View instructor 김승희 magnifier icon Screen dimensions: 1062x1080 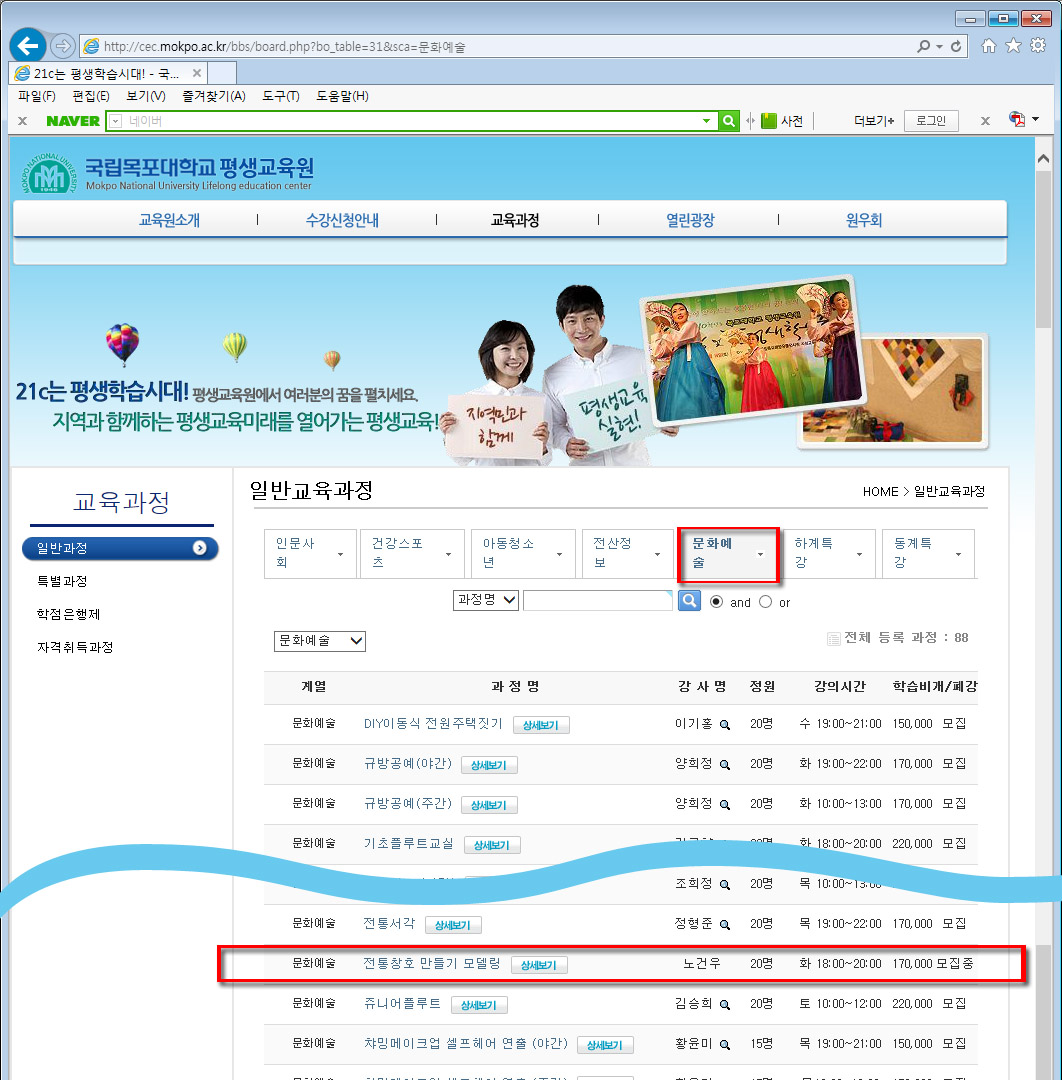tap(725, 1005)
